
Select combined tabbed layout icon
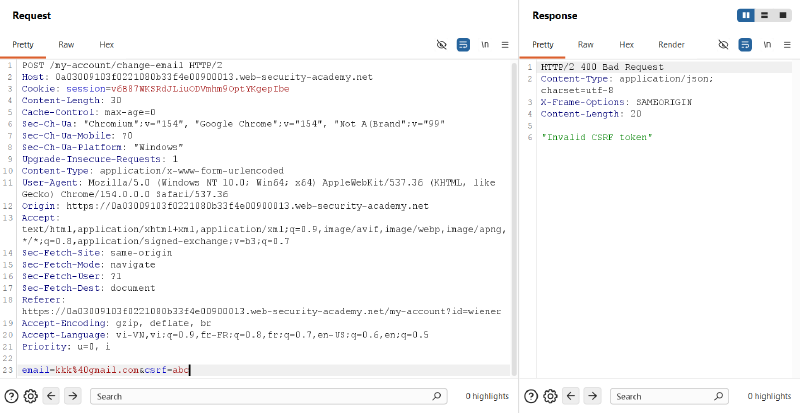coord(783,15)
